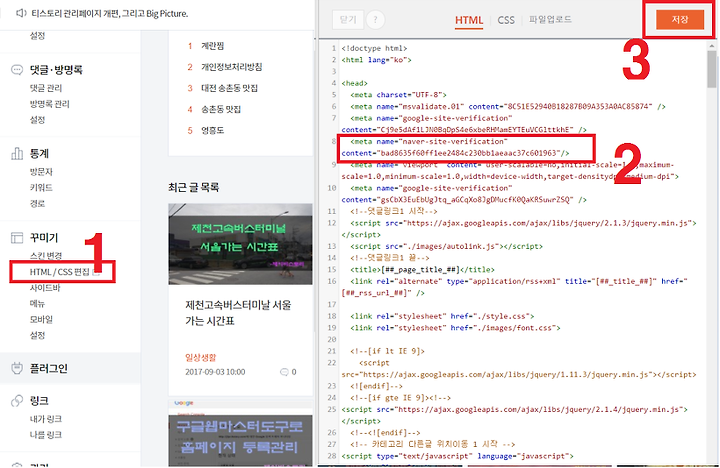Click line 18 style.css link code
This screenshot has width=720, height=468.
point(442,316)
